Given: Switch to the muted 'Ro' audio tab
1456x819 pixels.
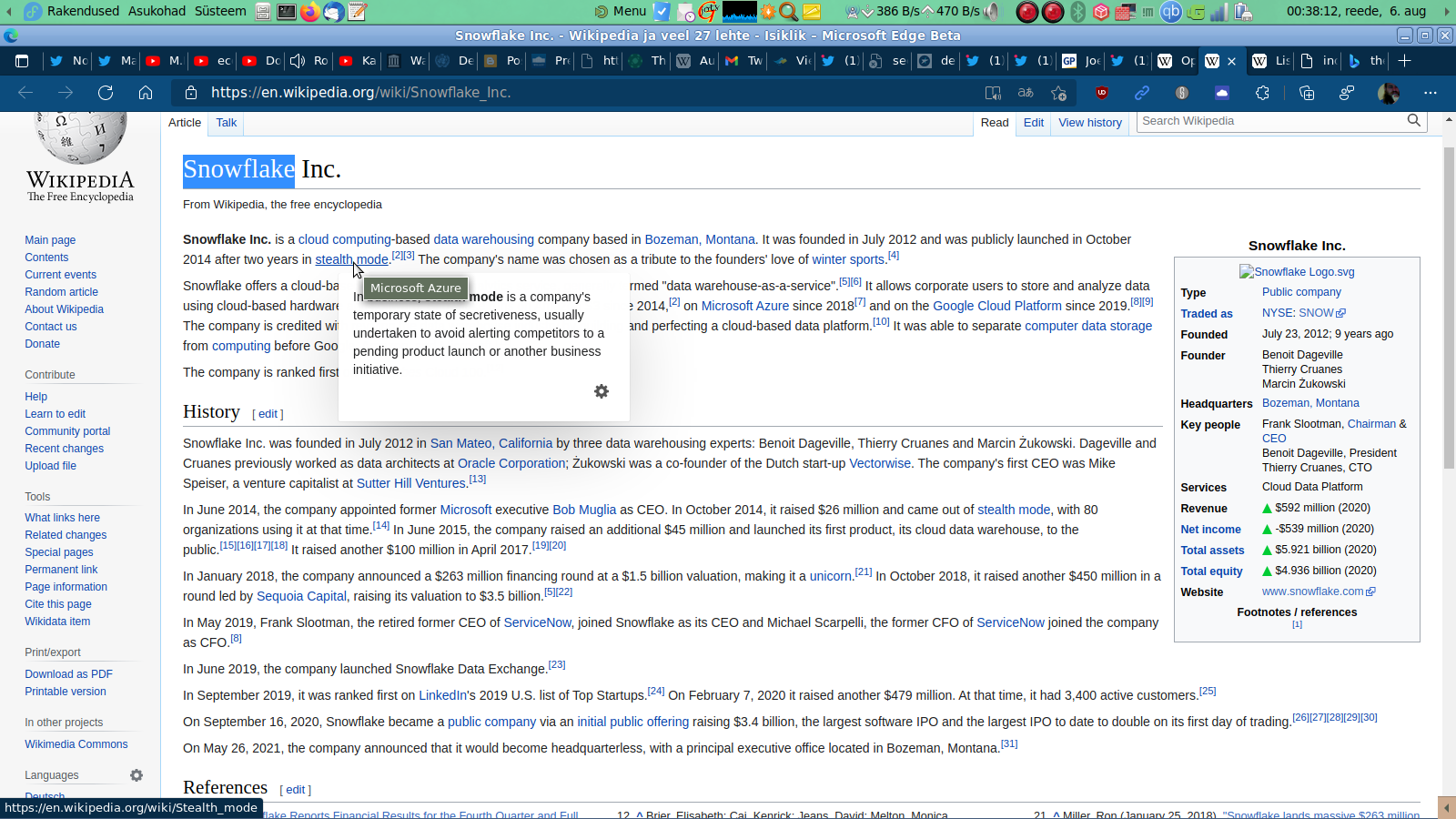Looking at the screenshot, I should [x=308, y=61].
